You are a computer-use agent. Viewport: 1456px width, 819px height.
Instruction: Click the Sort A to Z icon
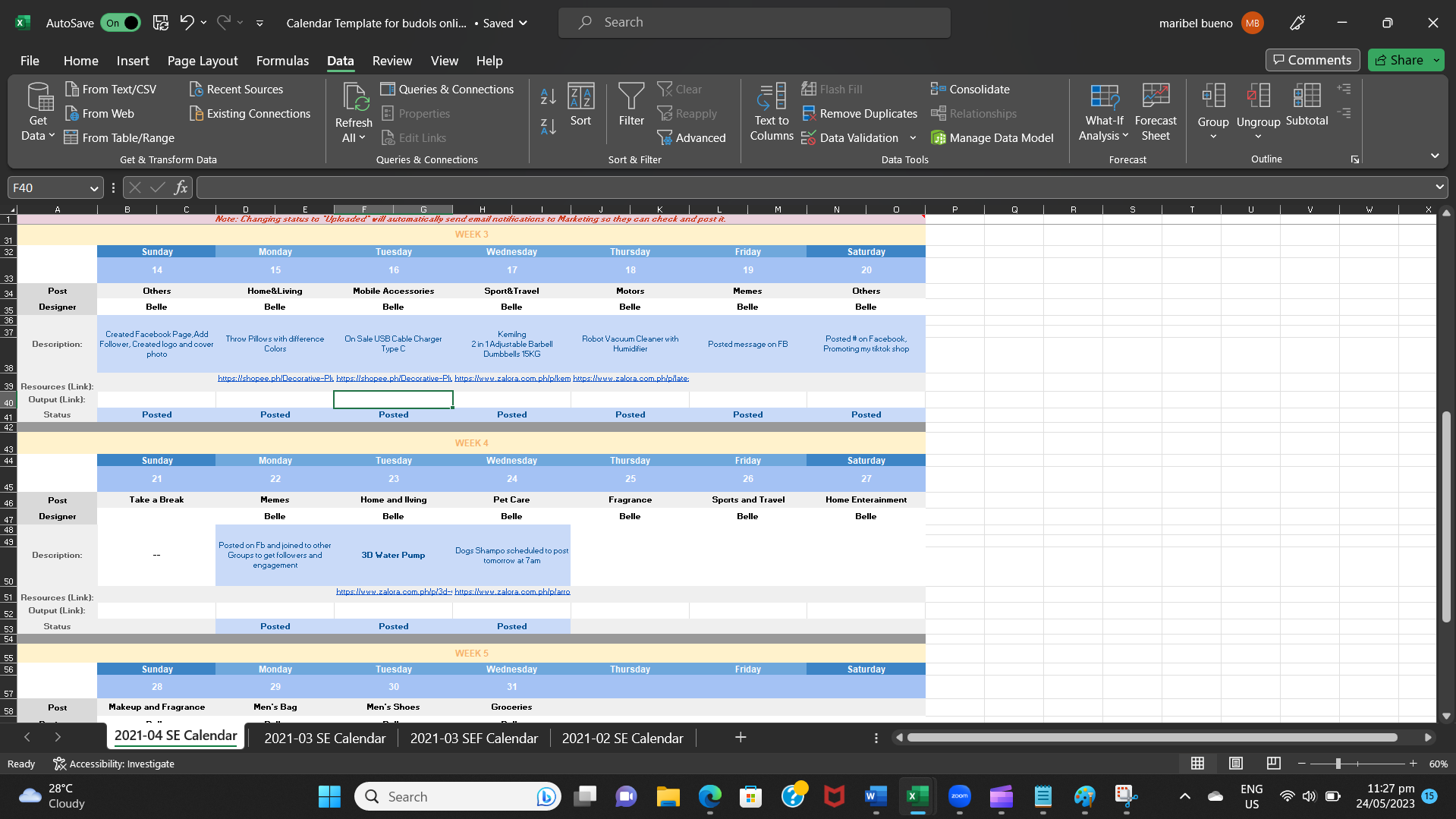548,96
